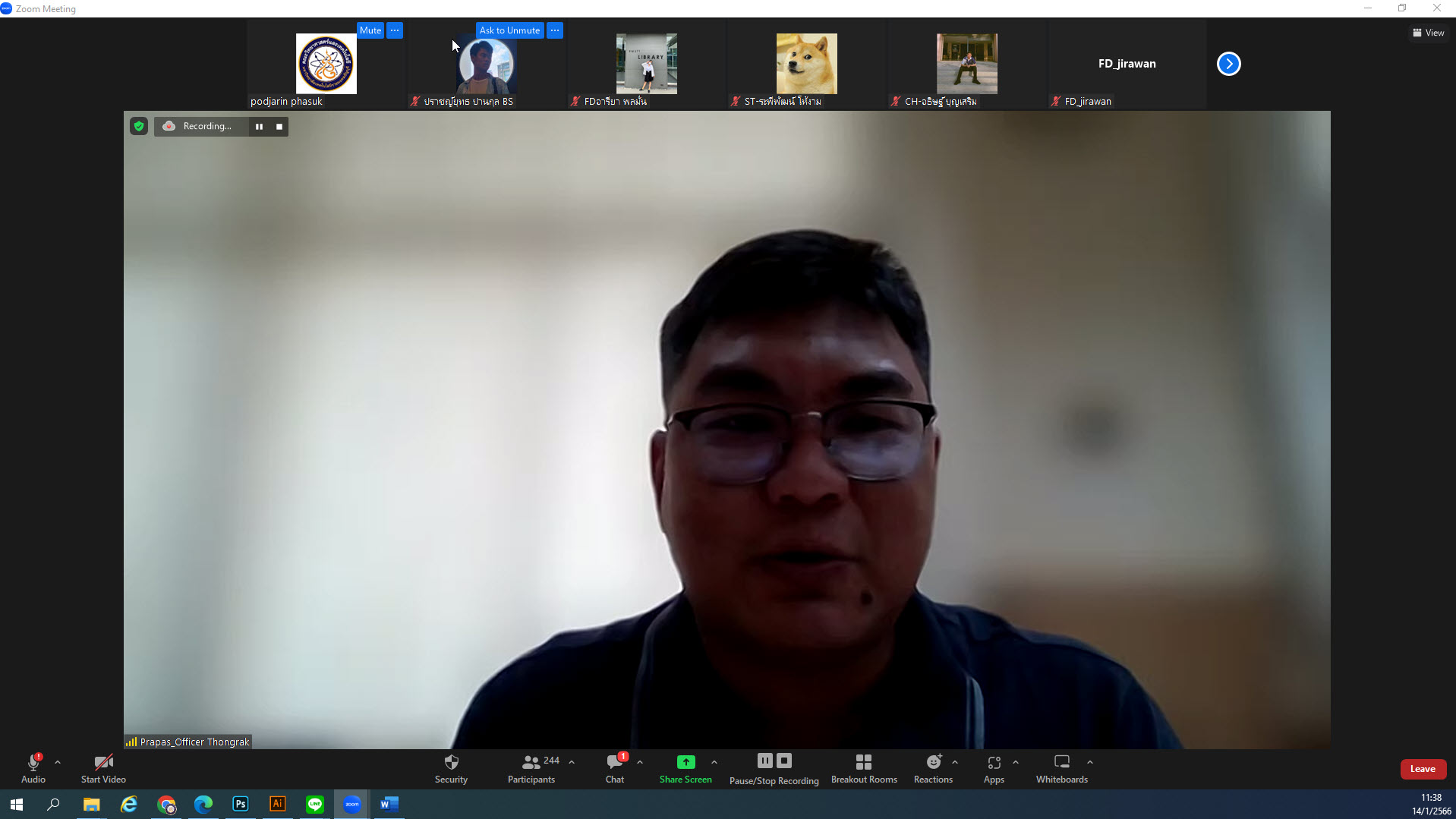Expand the Share Screen options caret

pyautogui.click(x=714, y=762)
